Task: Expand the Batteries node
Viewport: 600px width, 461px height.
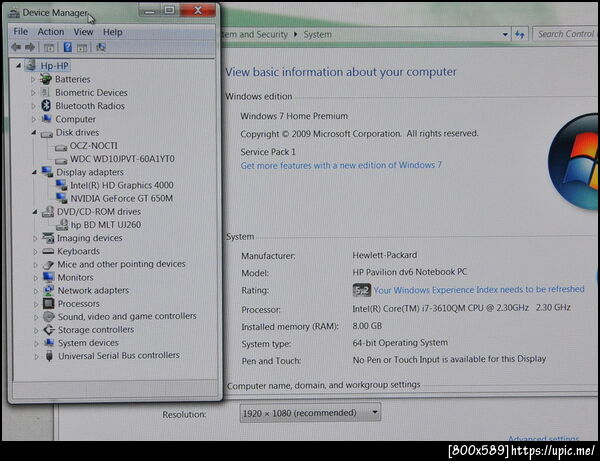Action: click(x=33, y=80)
